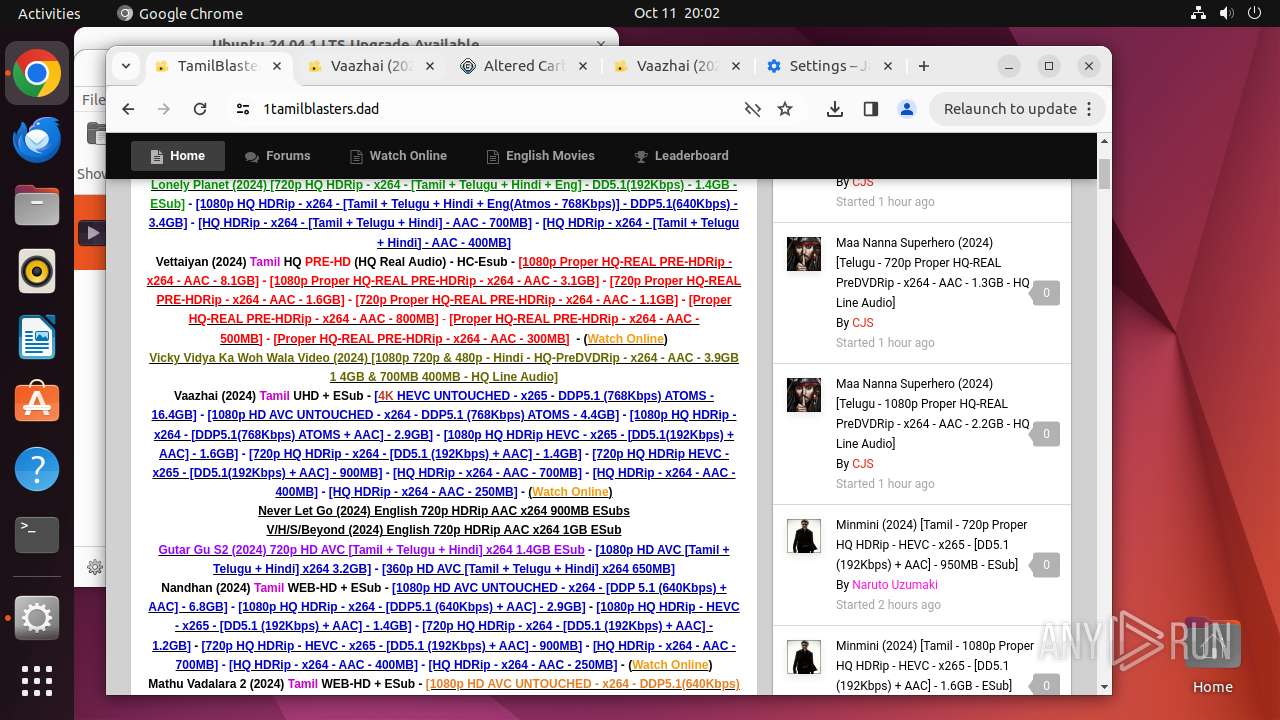Click Mathu Vadalara 2 1080p HD AVC link

coord(582,684)
